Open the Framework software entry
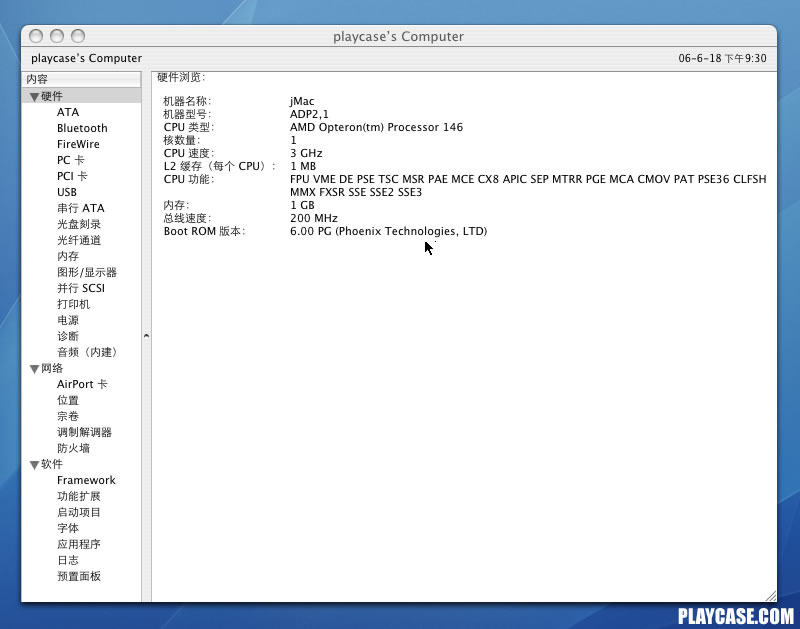Viewport: 800px width, 629px height. pos(86,480)
